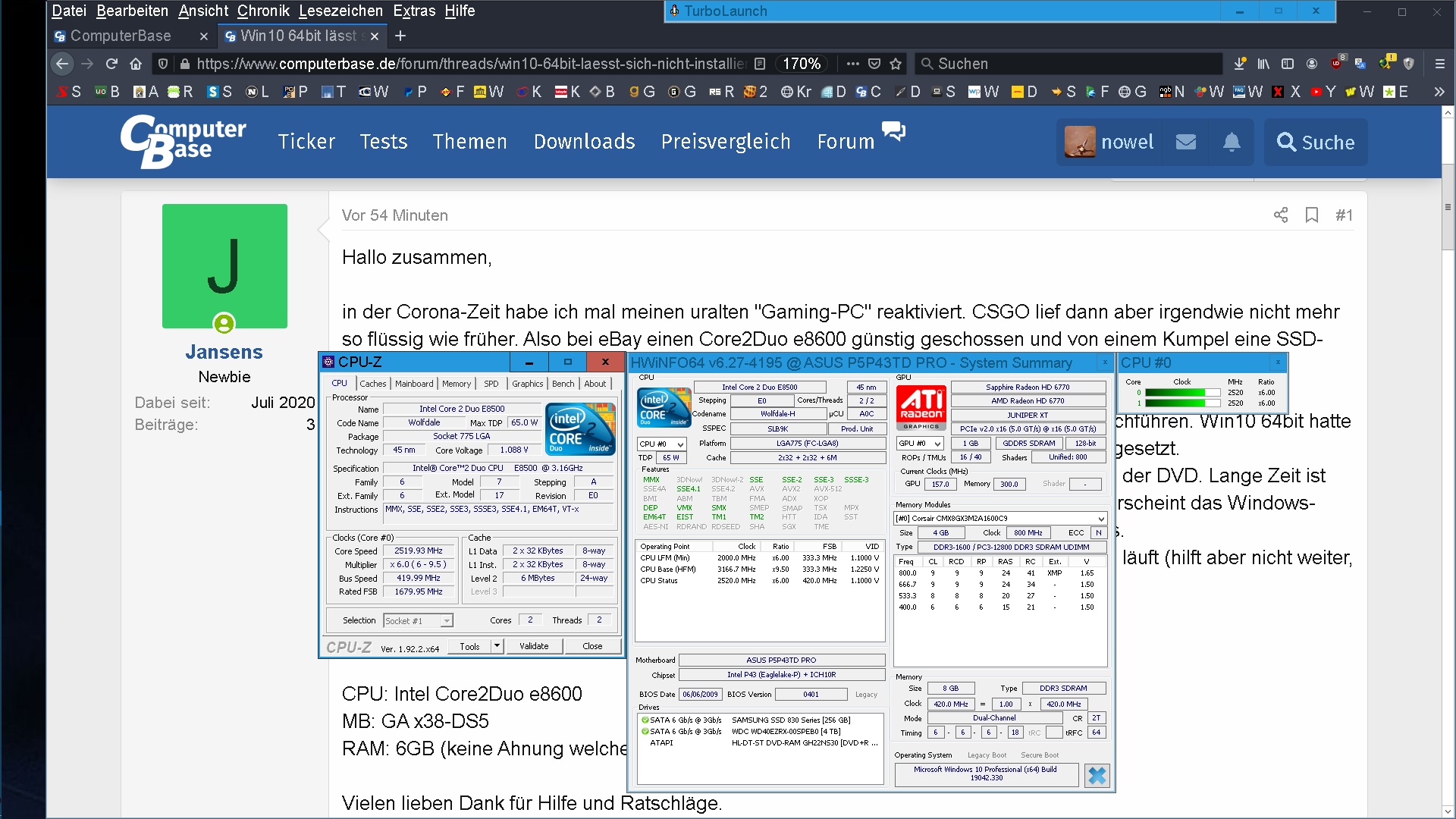Open the Lesezeichen menu in Firefox
This screenshot has width=1456, height=819.
coord(340,11)
